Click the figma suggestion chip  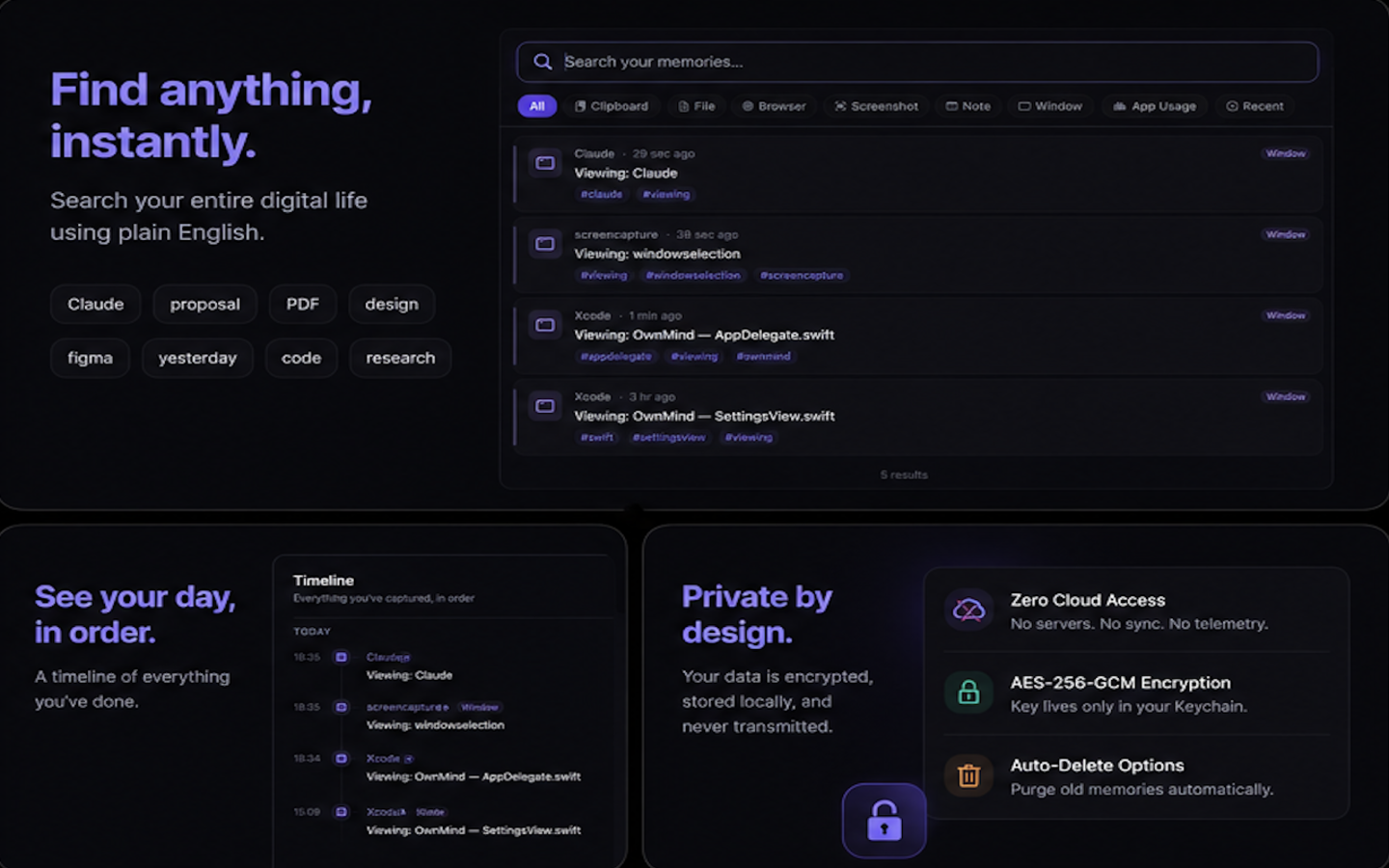point(90,358)
